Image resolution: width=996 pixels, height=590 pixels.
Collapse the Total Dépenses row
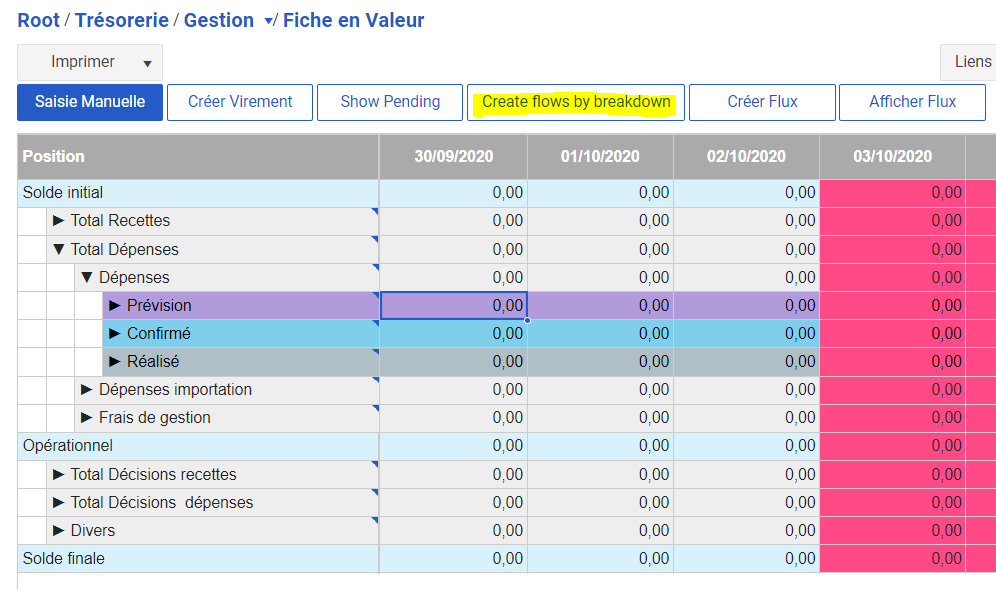[59, 249]
